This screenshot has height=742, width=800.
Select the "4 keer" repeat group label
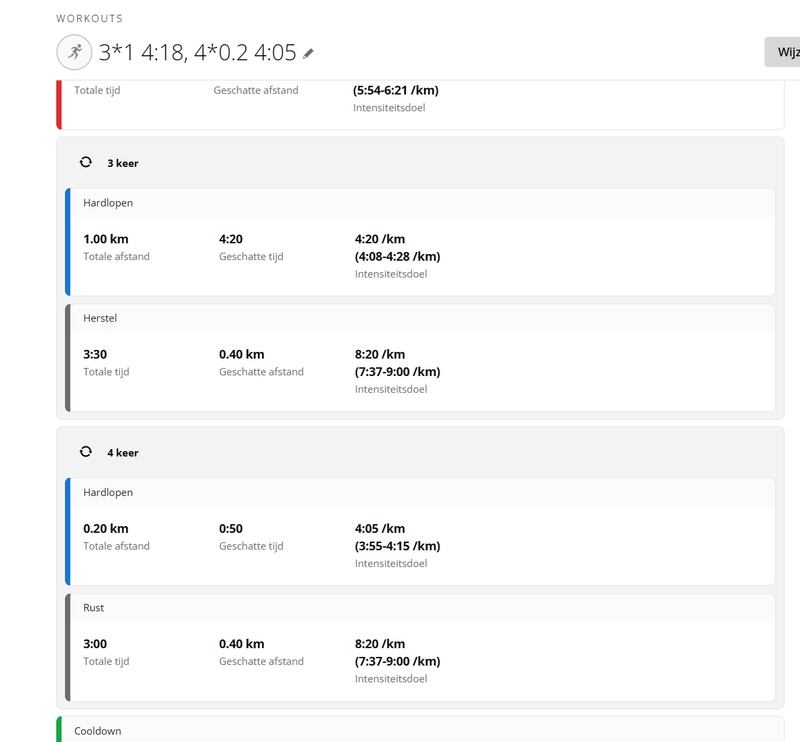pyautogui.click(x=123, y=453)
